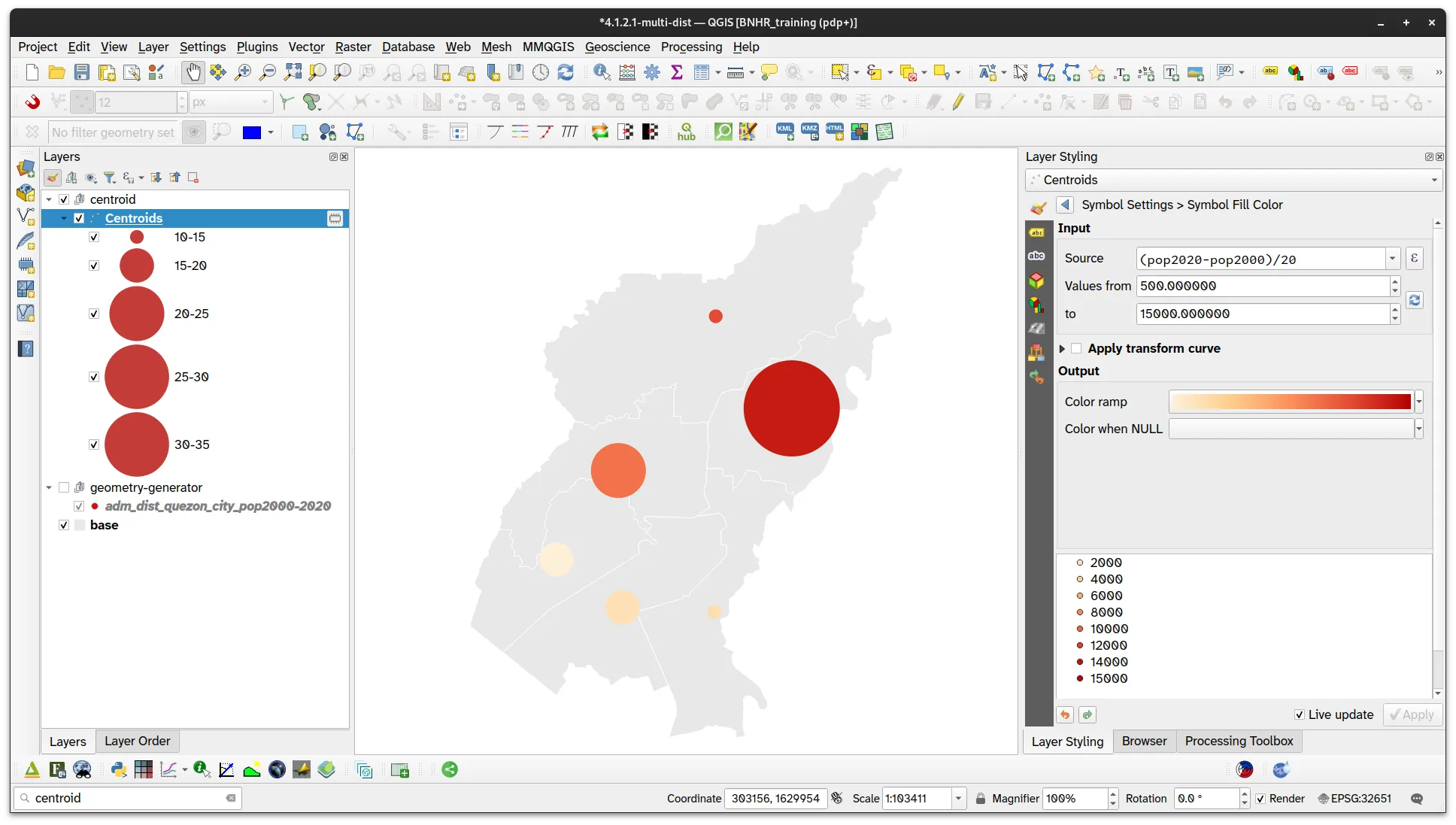
Task: Click the Color ramp gradient bar
Action: coord(1291,402)
